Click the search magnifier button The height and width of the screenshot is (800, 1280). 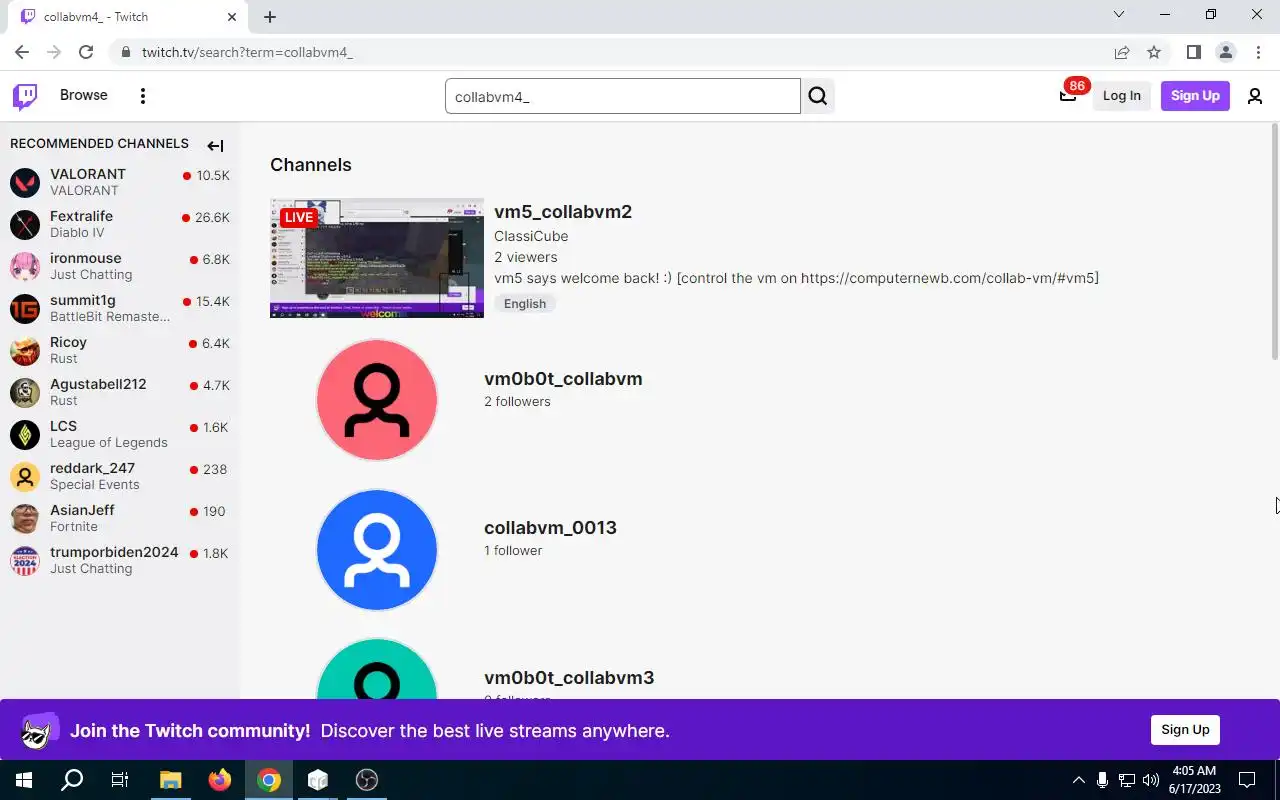coord(818,96)
